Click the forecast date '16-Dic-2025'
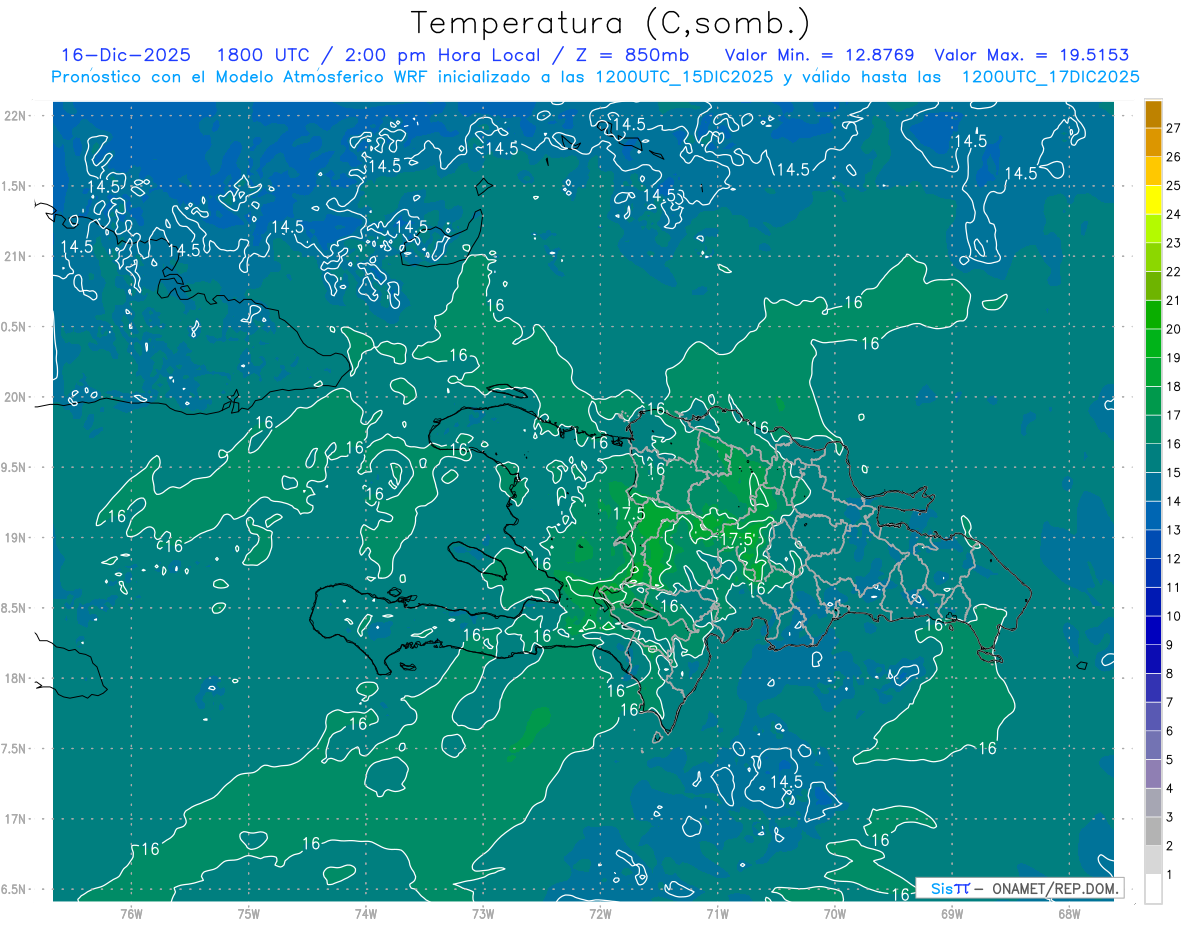 [126, 55]
